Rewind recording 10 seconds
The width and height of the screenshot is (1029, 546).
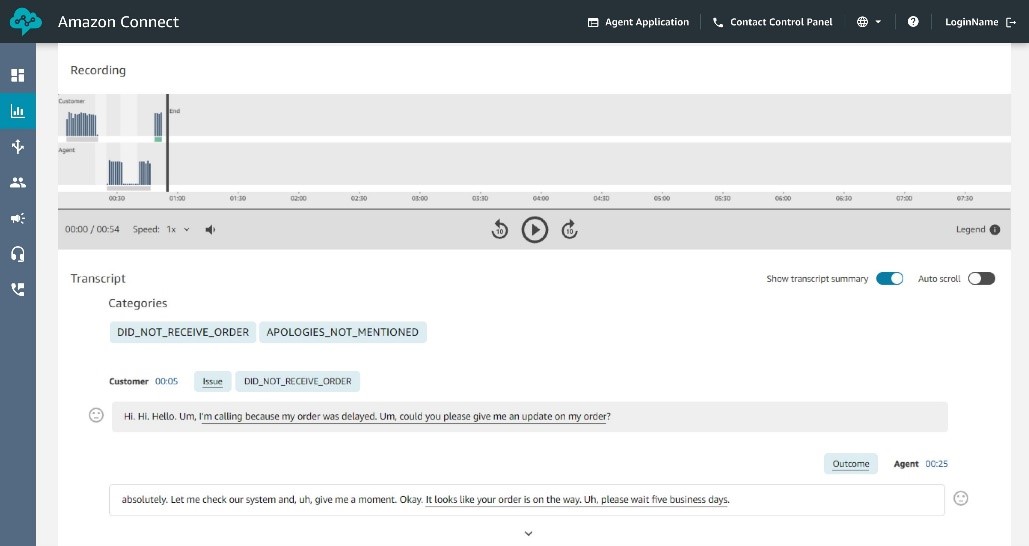pos(499,230)
